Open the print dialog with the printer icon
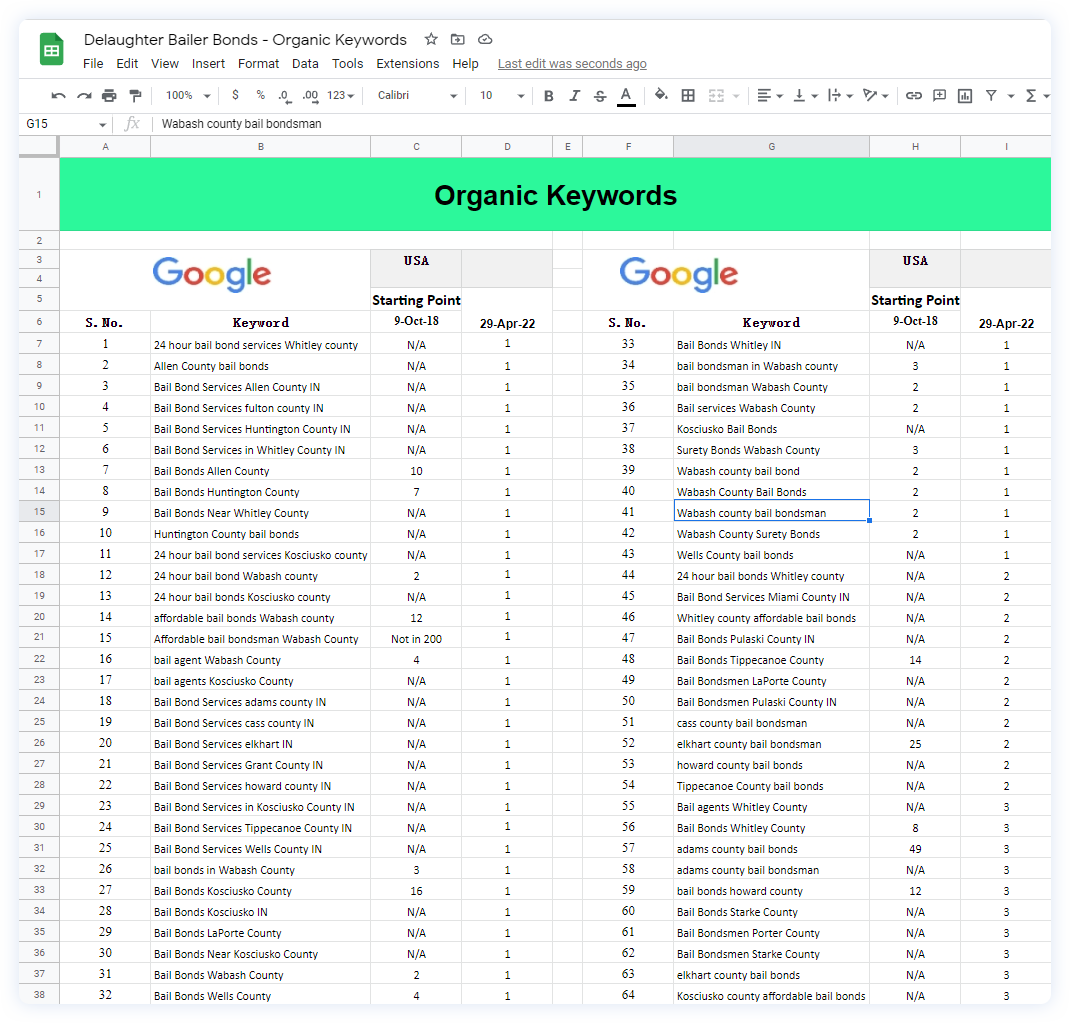This screenshot has width=1070, height=1023. point(109,95)
